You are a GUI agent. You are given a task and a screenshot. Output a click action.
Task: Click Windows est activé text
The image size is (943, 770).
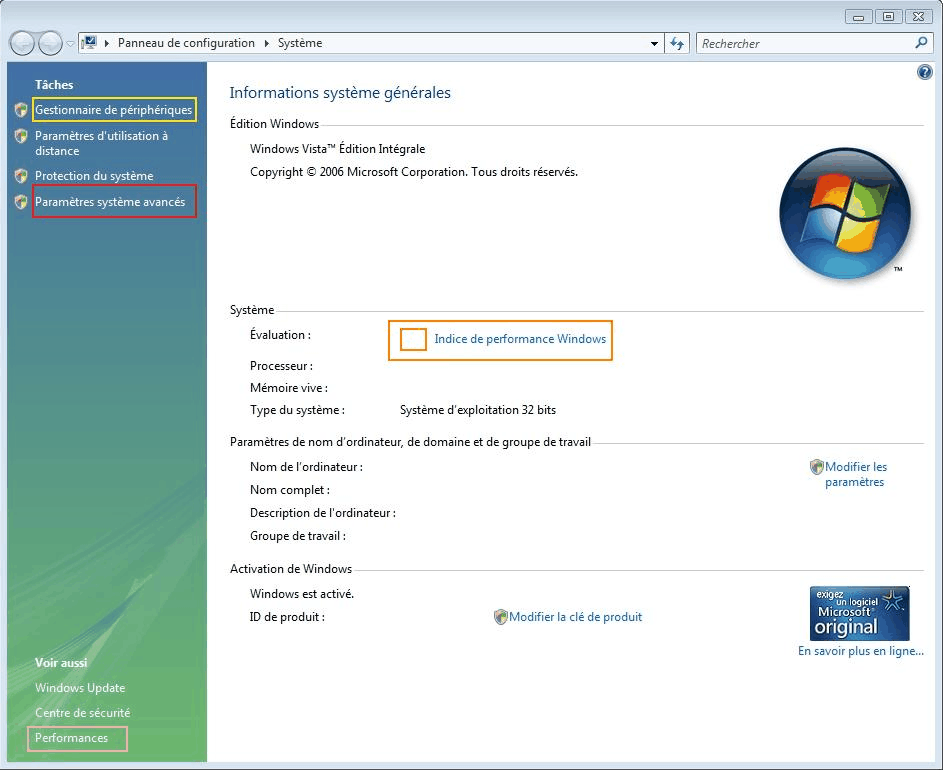click(x=302, y=594)
